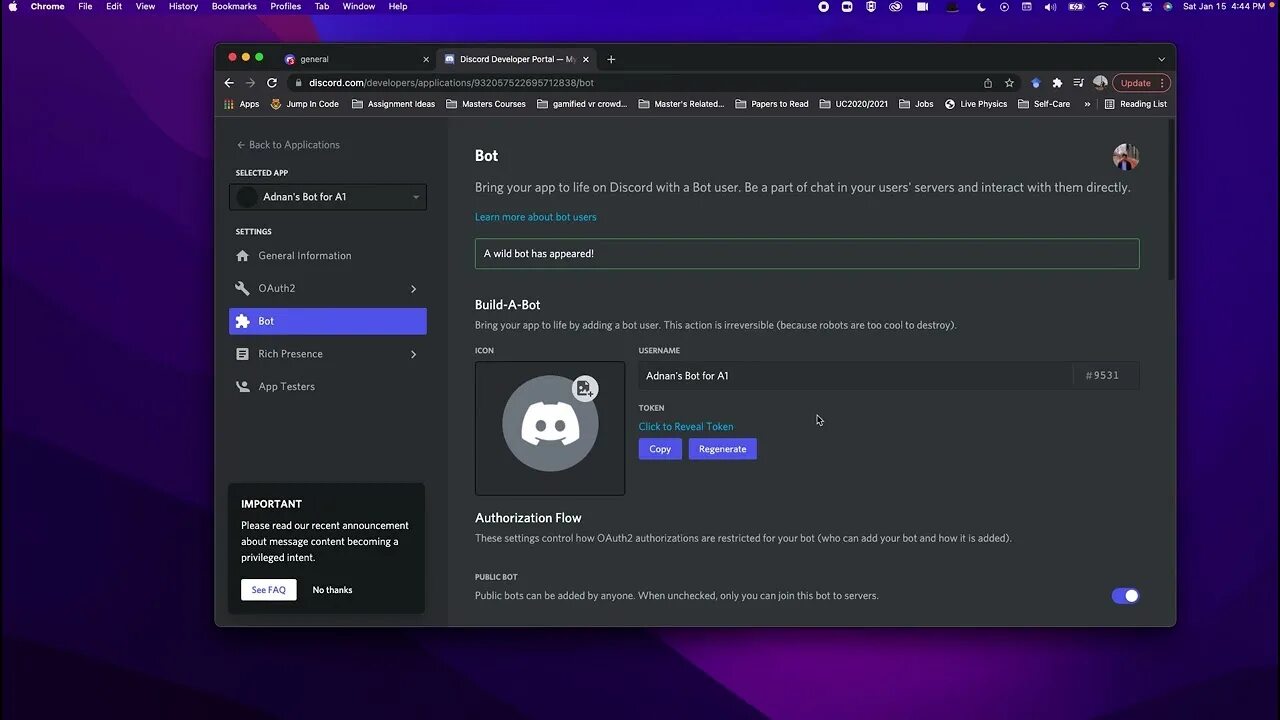This screenshot has width=1280, height=720.
Task: Select the Discord Developer Portal tab
Action: [517, 59]
